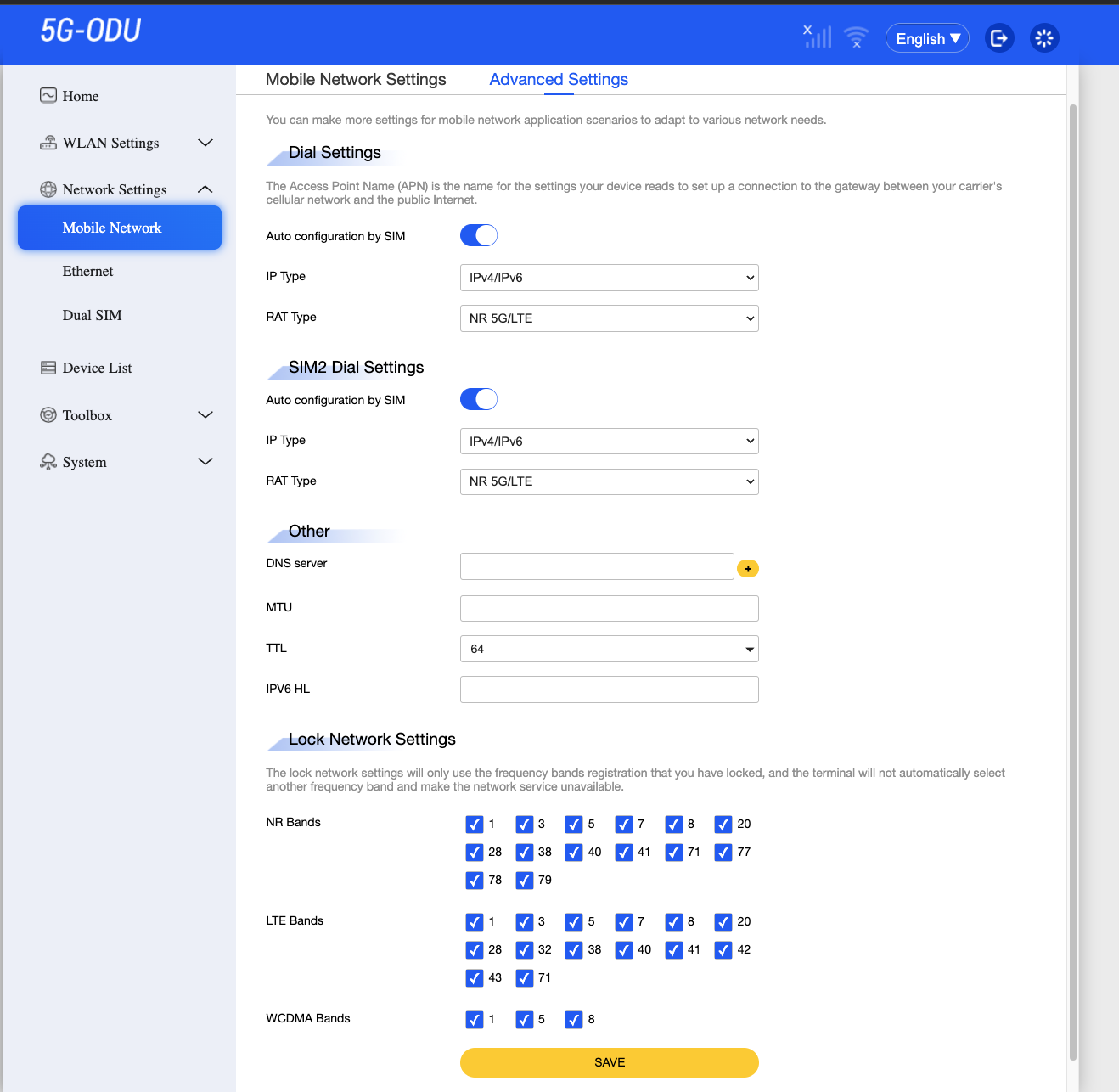
Task: Add a DNS server with the plus icon
Action: click(748, 569)
